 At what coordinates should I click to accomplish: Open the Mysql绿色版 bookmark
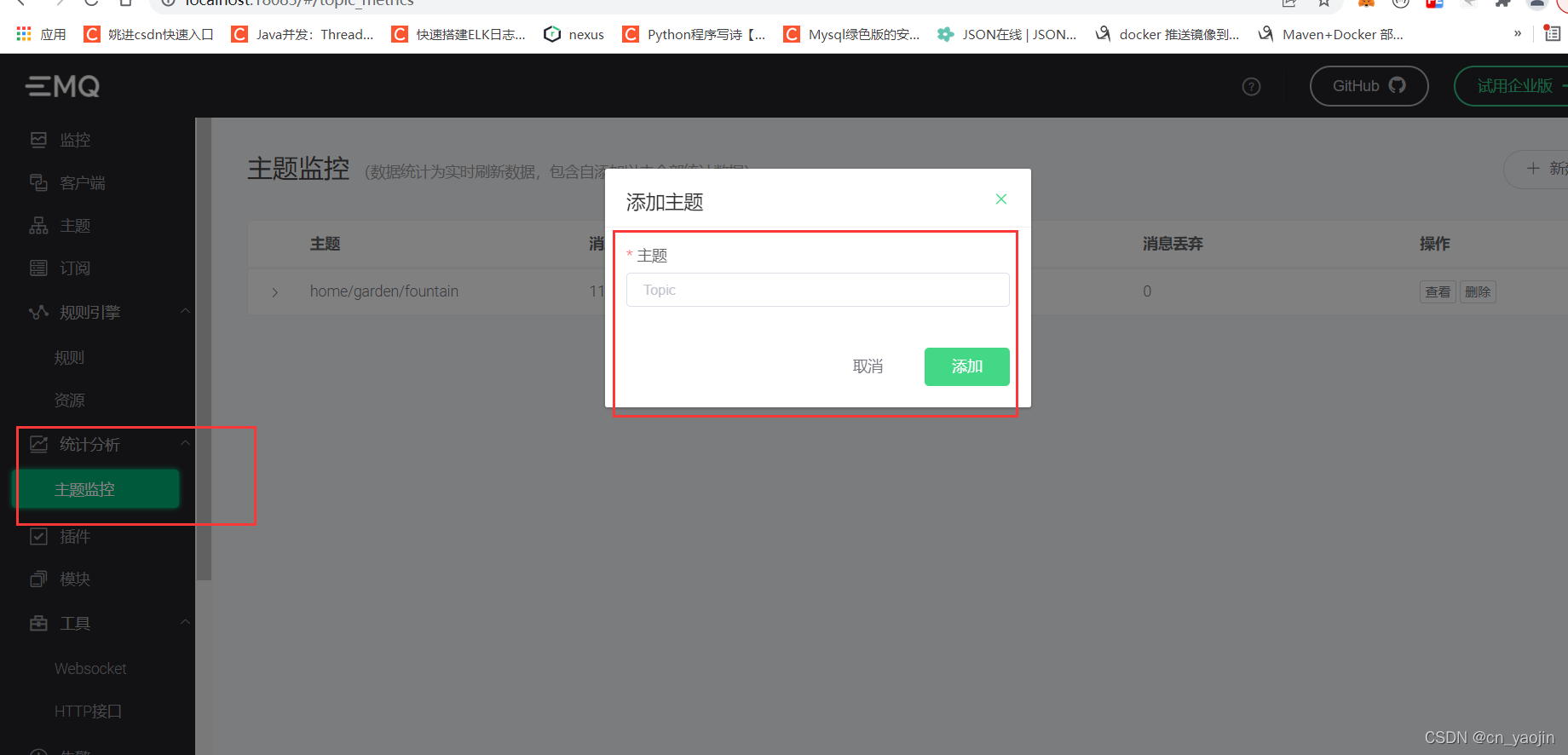click(852, 34)
